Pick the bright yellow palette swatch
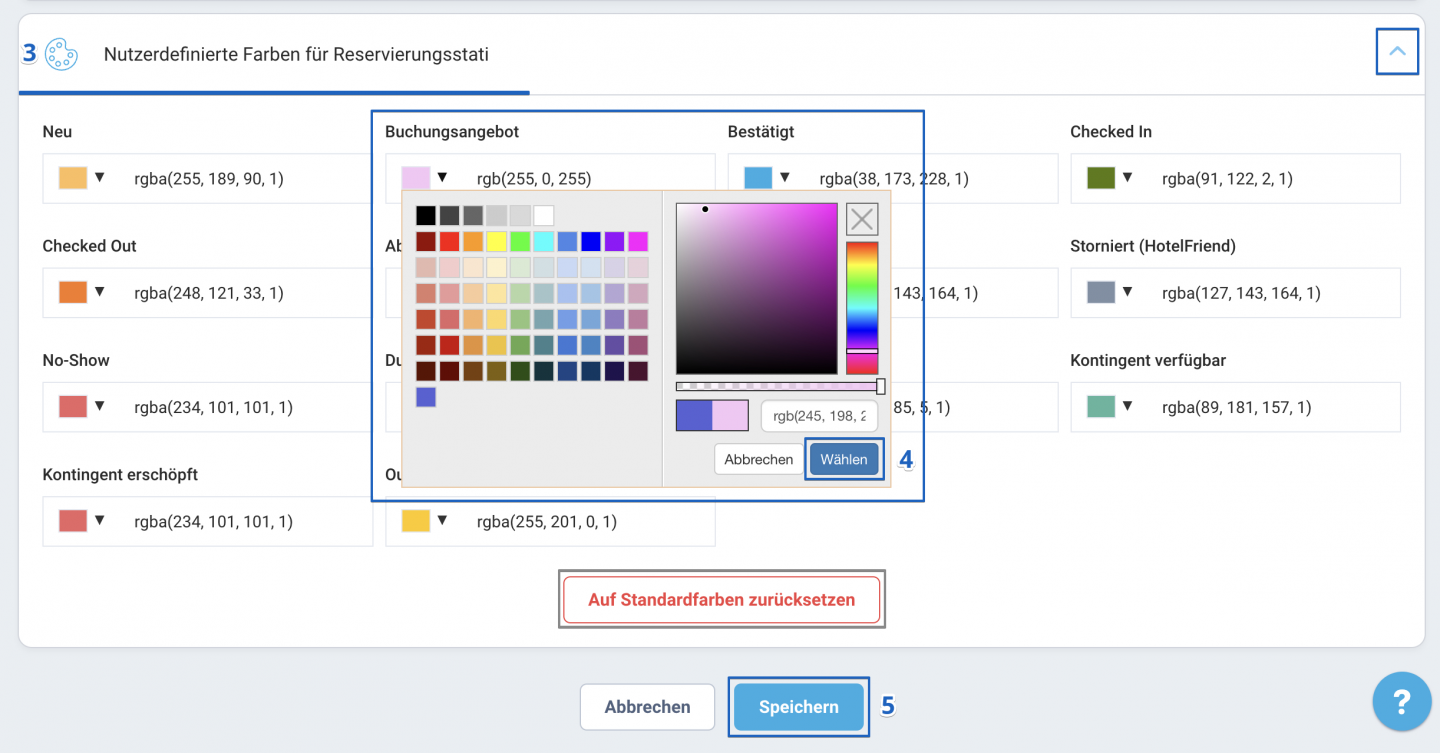The height and width of the screenshot is (753, 1440). [496, 242]
